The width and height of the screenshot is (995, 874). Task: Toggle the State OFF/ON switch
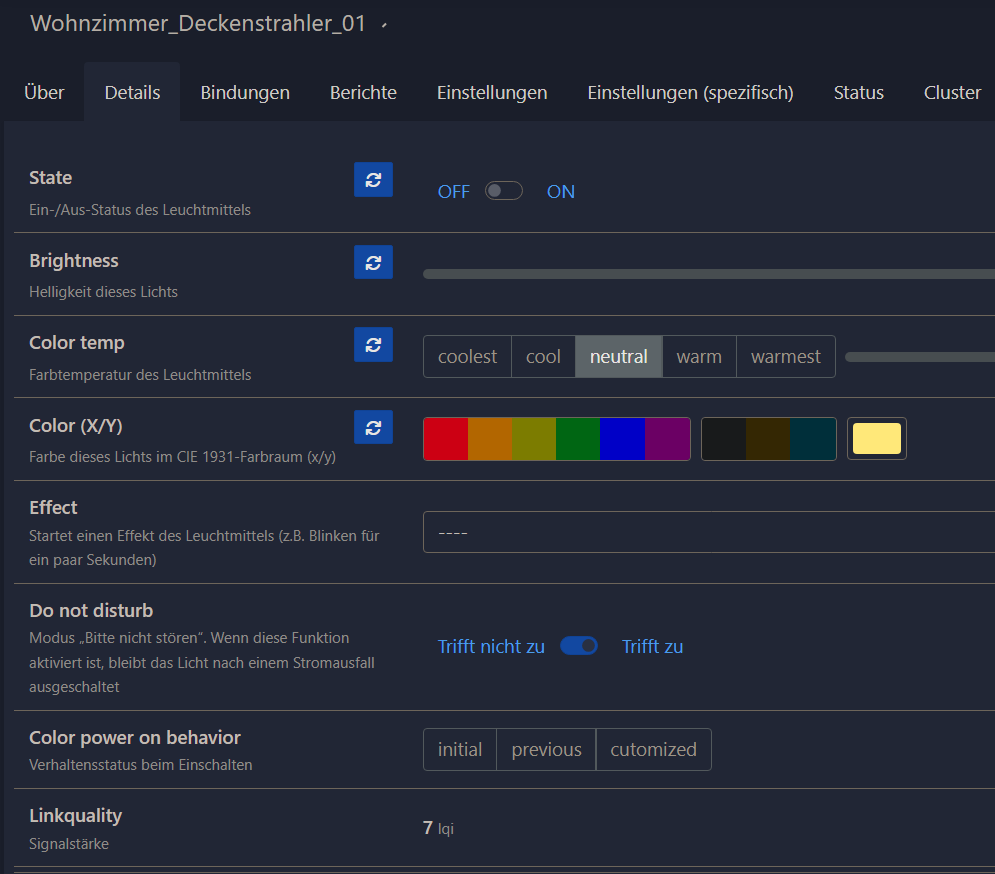pyautogui.click(x=503, y=191)
